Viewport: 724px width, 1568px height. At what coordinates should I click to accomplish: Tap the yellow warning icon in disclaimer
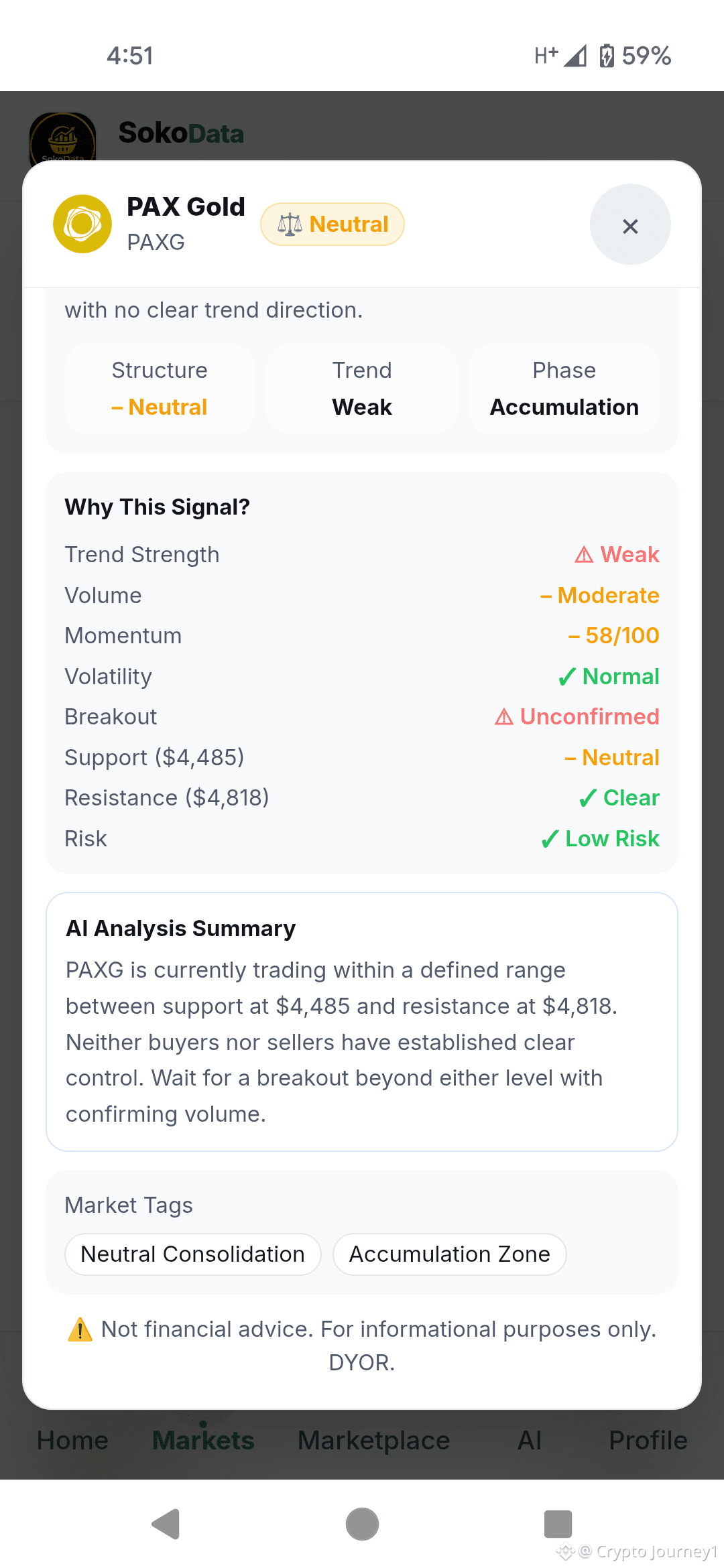tap(80, 1329)
